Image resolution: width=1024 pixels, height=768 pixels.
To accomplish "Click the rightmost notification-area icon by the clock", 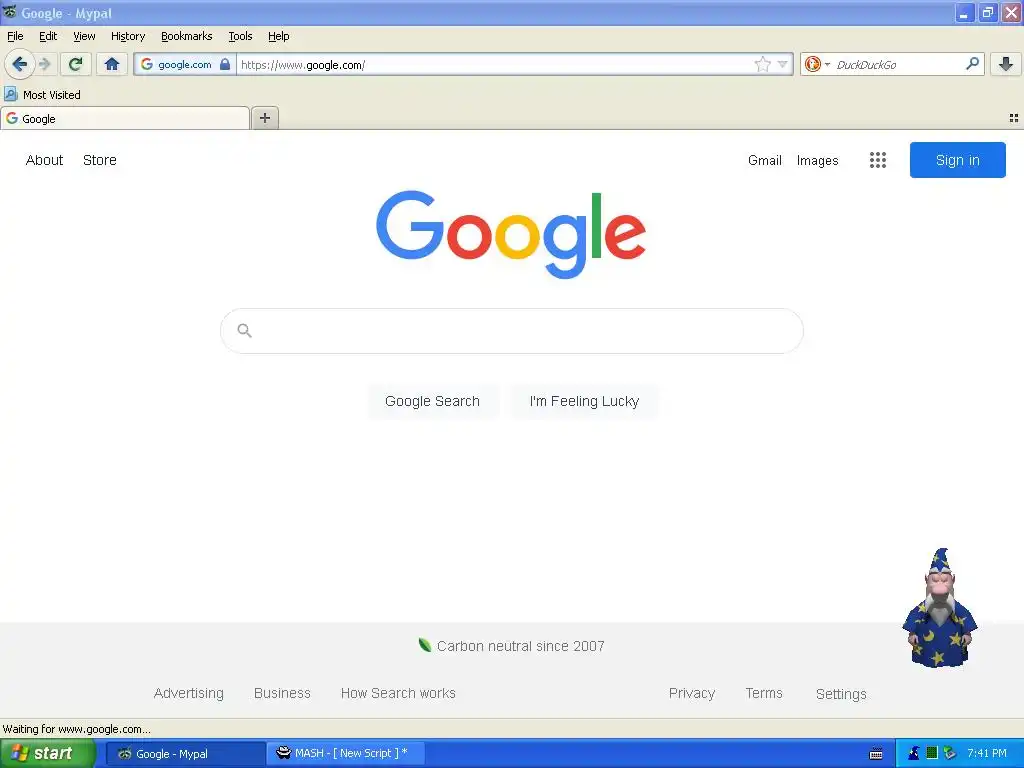I will [x=950, y=754].
